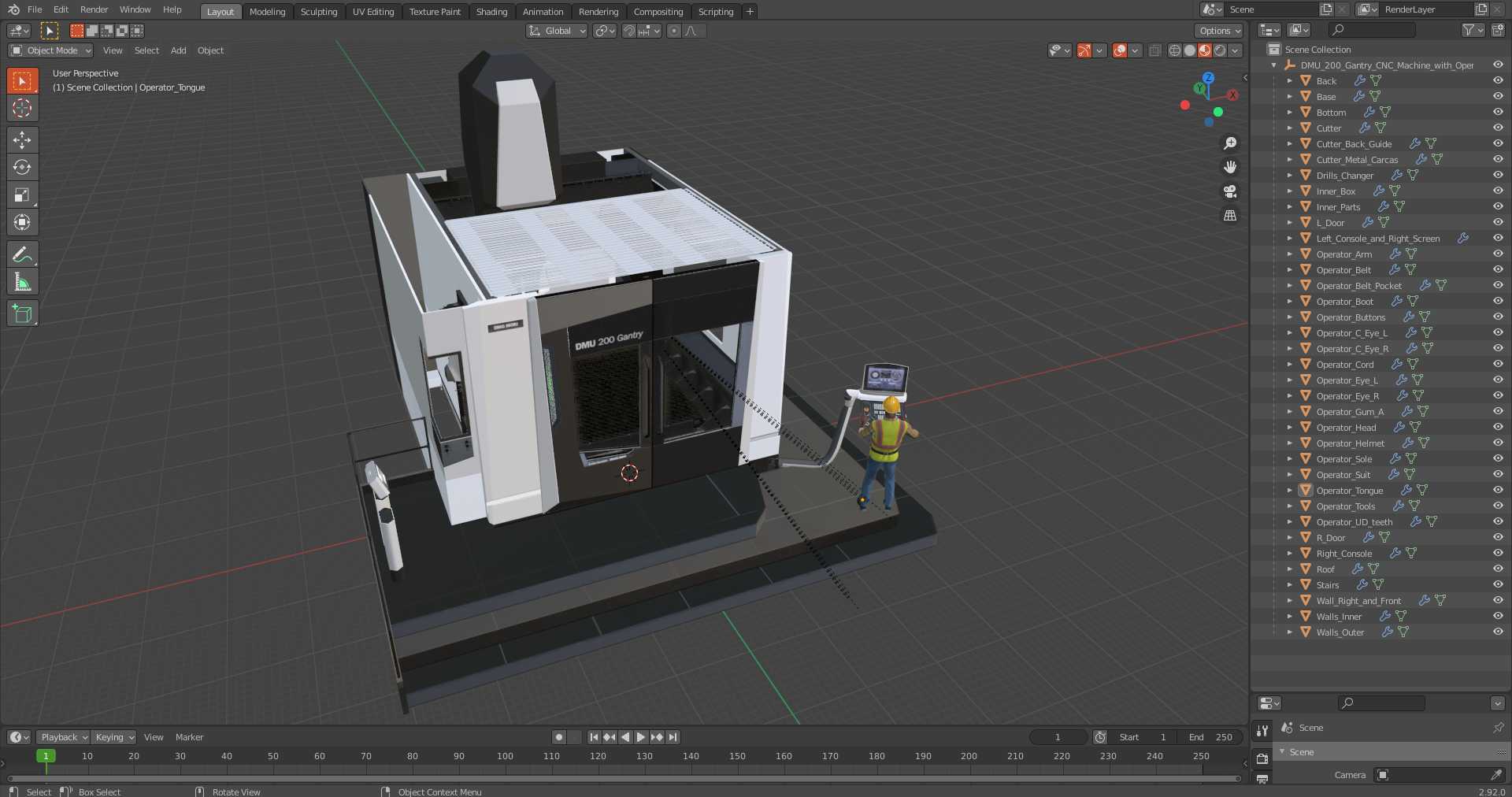Screen dimensions: 1512x797
Task: Open viewport shading options dropdown arrow
Action: (1236, 50)
